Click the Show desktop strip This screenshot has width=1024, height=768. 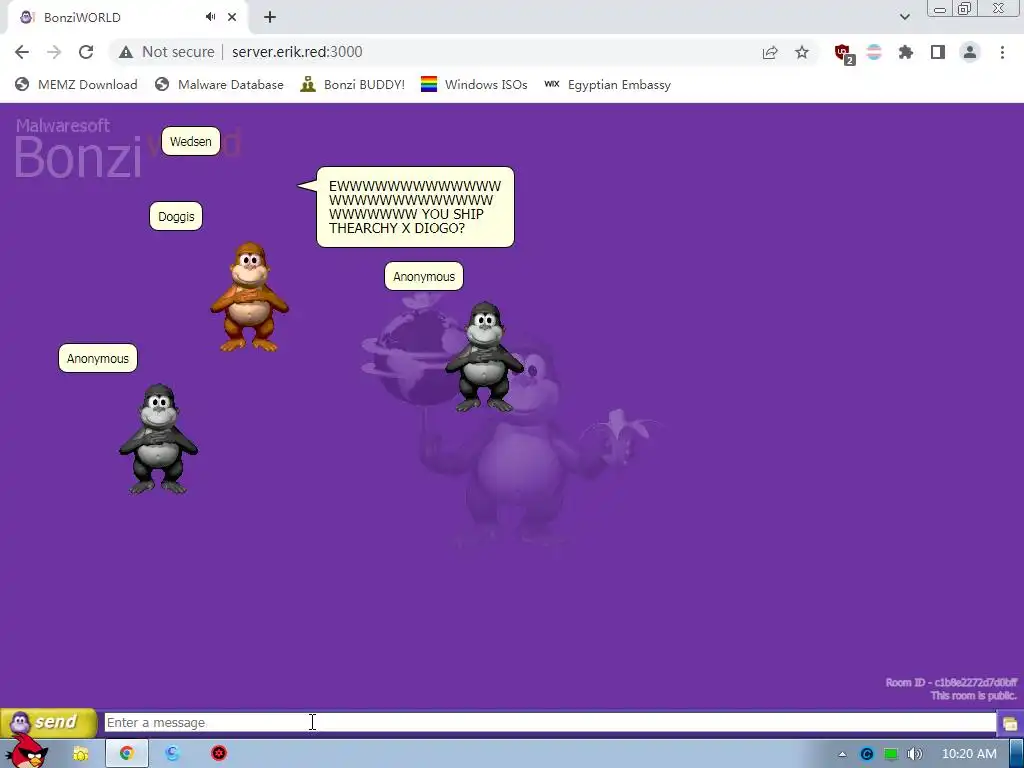tap(1017, 754)
